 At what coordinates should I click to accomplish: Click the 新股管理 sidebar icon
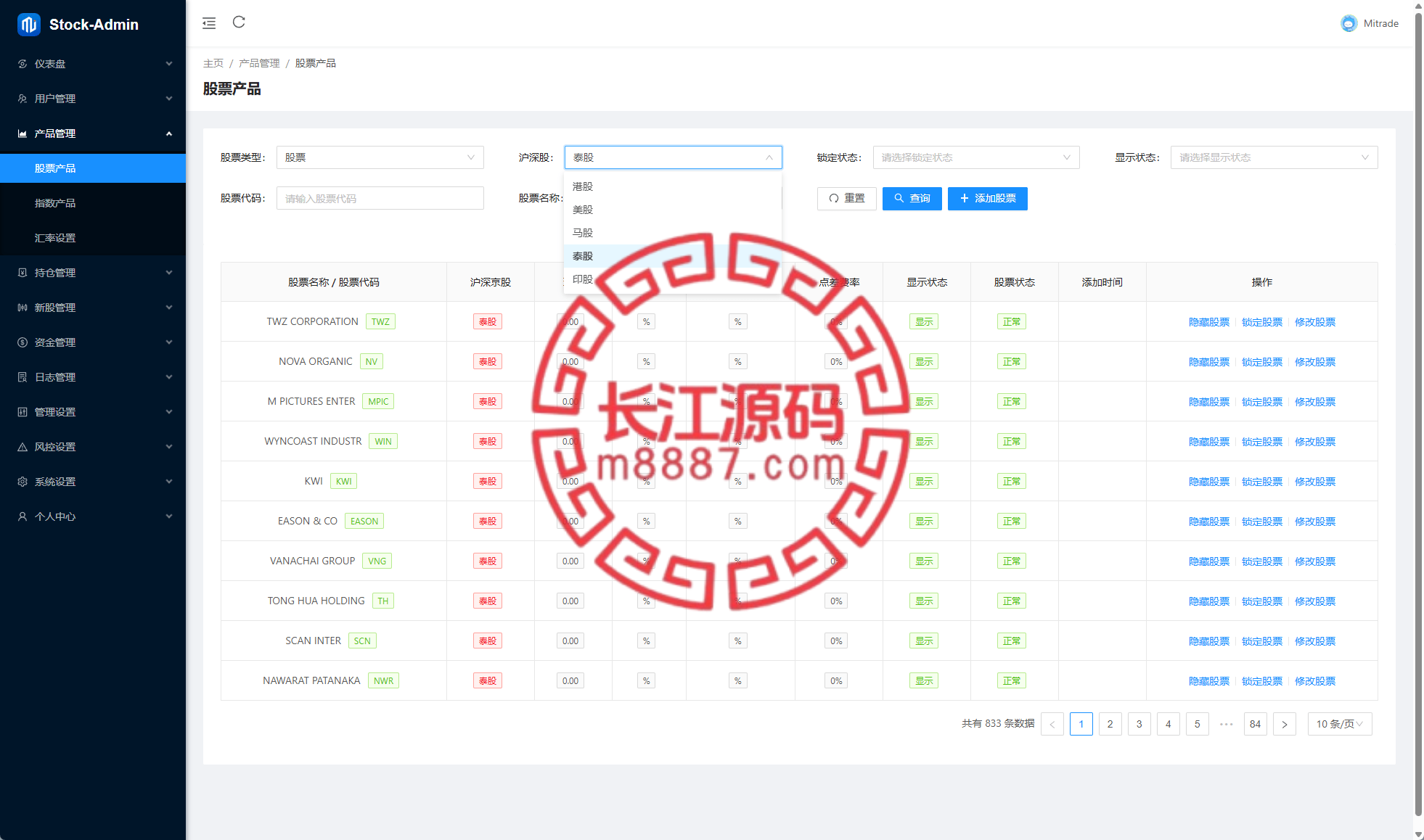[22, 308]
